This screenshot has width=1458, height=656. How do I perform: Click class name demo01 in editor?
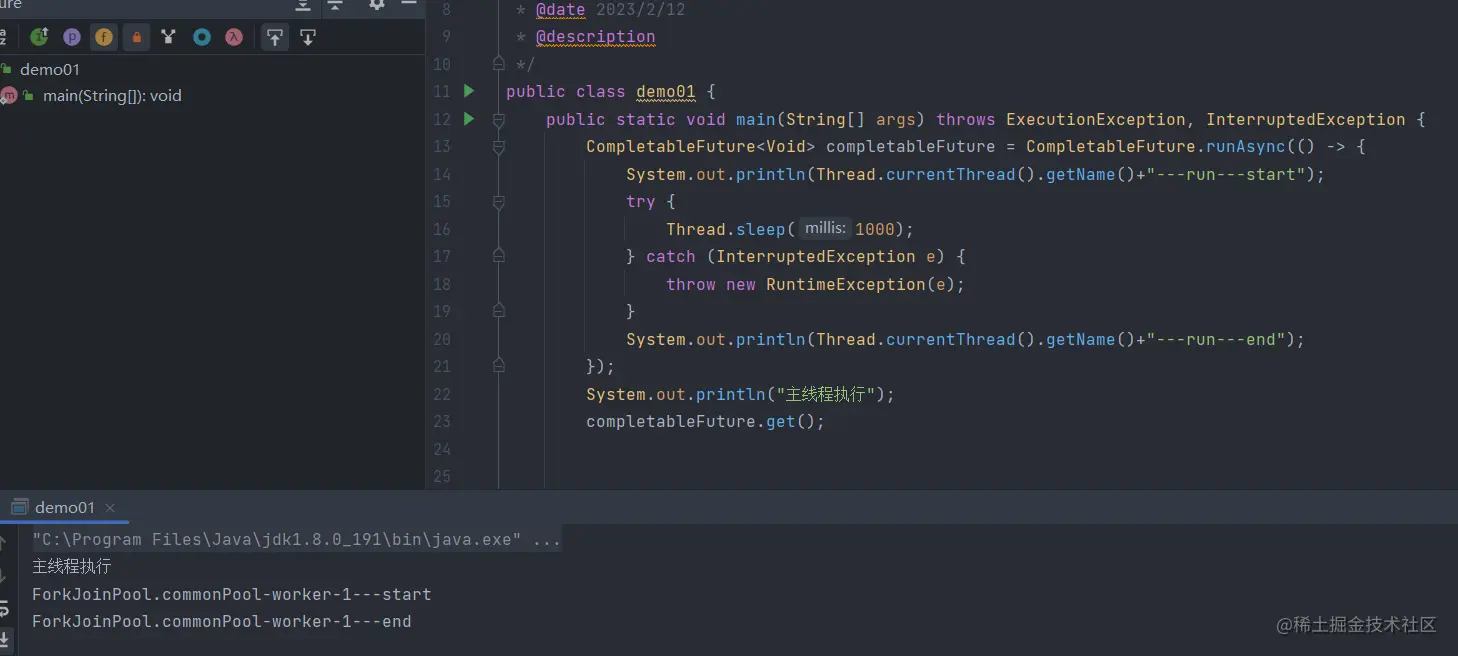[665, 92]
